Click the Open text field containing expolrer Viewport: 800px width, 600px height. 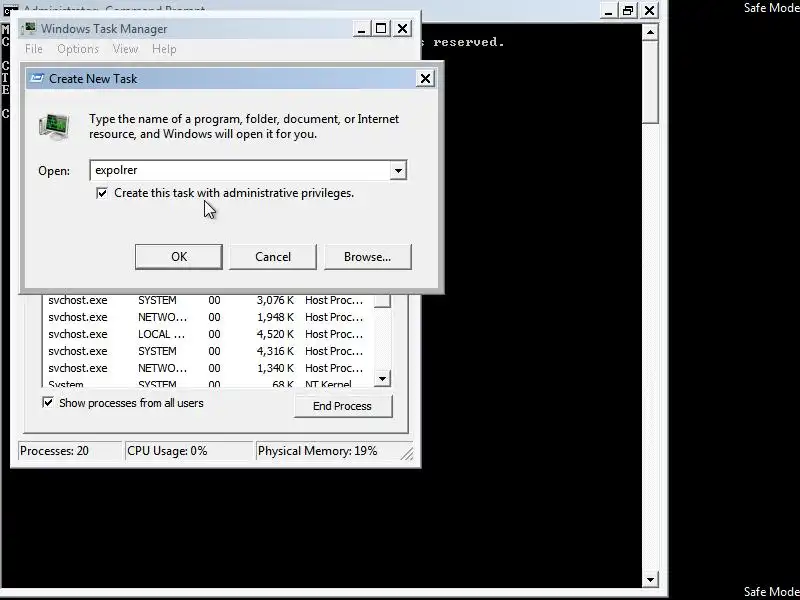click(240, 170)
